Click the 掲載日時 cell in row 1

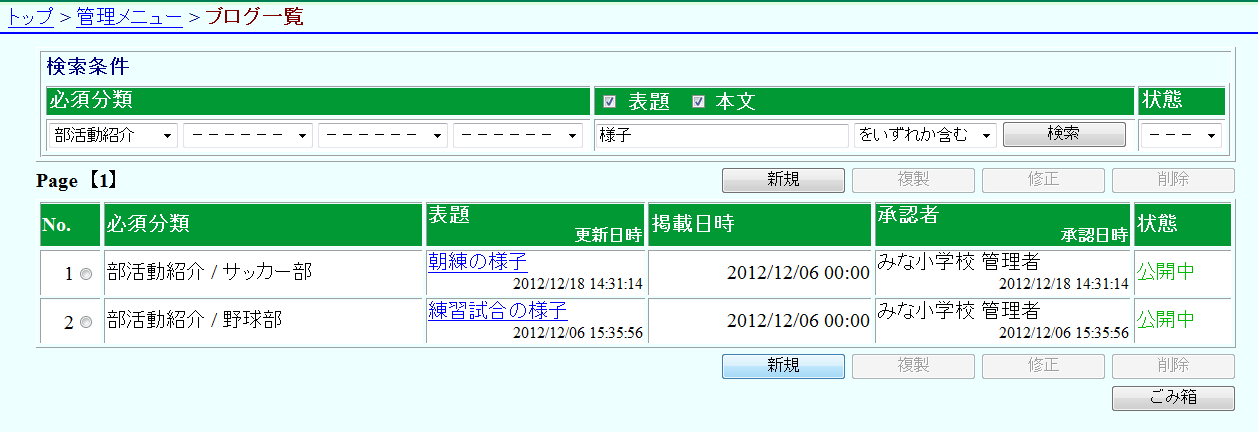click(x=760, y=273)
